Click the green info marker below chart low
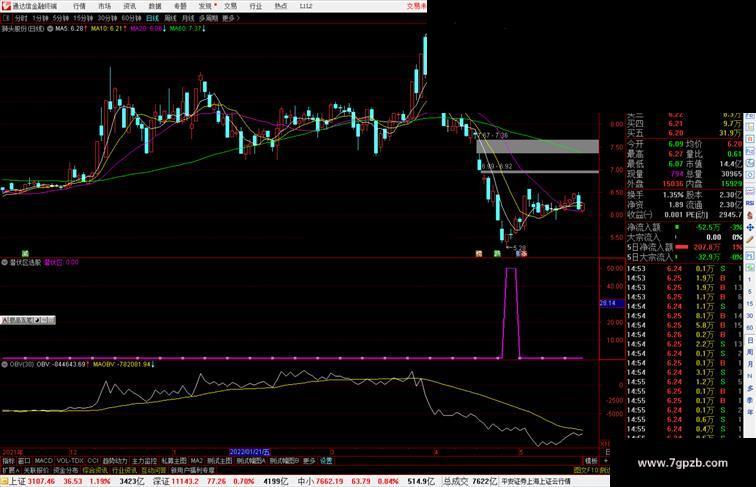 (x=497, y=253)
